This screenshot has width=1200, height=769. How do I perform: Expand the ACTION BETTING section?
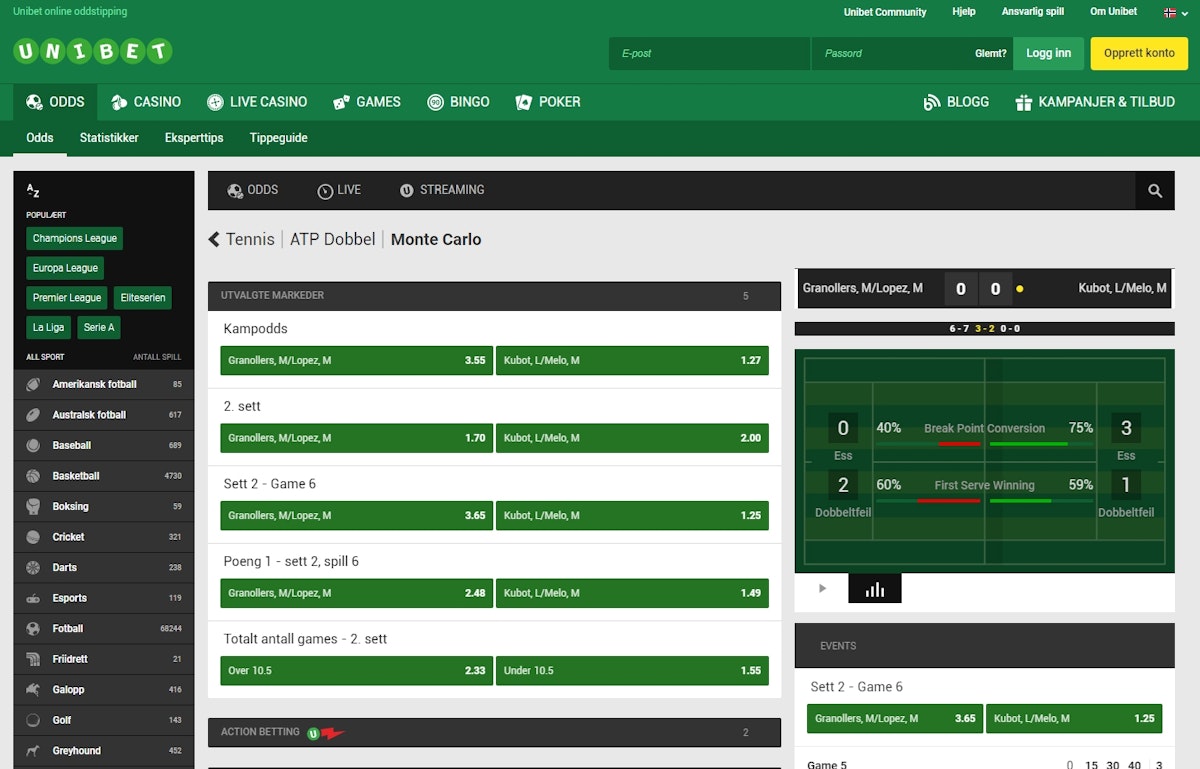pos(494,732)
